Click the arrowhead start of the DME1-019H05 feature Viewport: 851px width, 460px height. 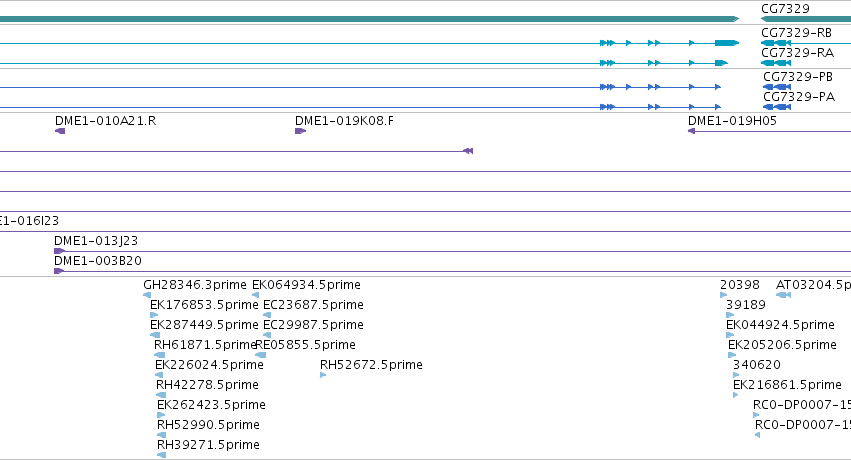coord(691,131)
